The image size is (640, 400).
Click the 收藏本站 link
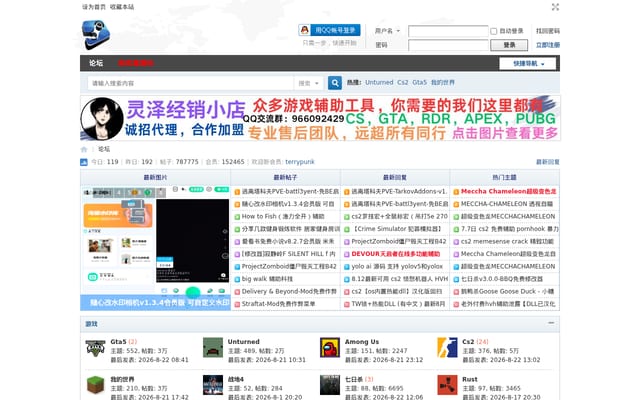122,7
